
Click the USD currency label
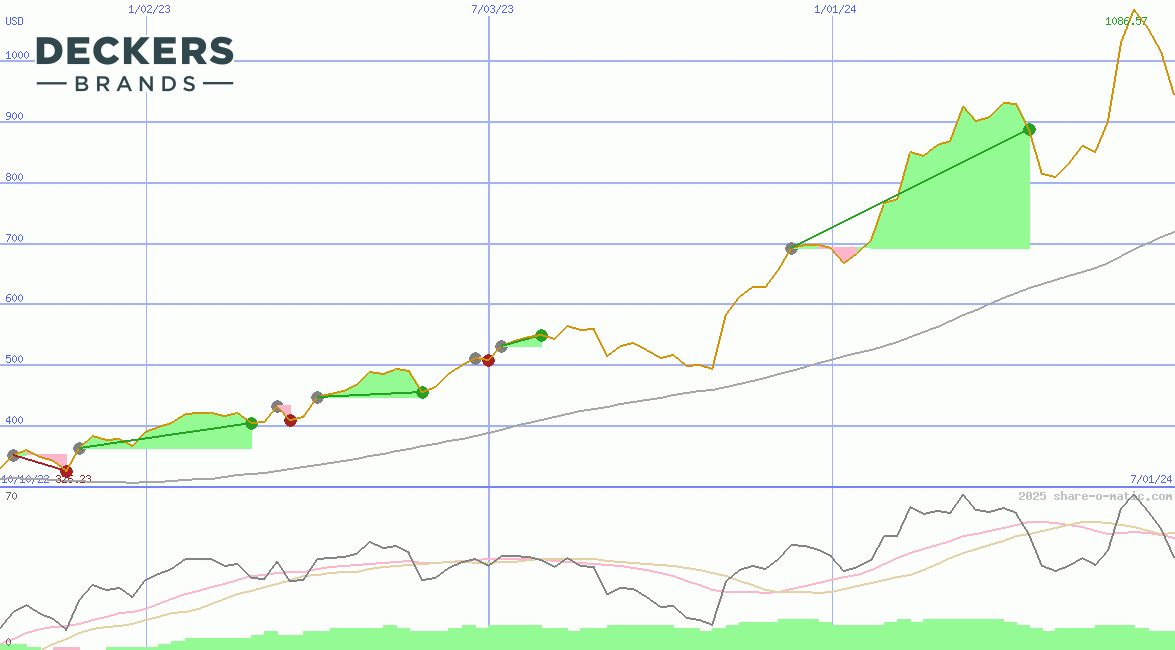click(15, 22)
